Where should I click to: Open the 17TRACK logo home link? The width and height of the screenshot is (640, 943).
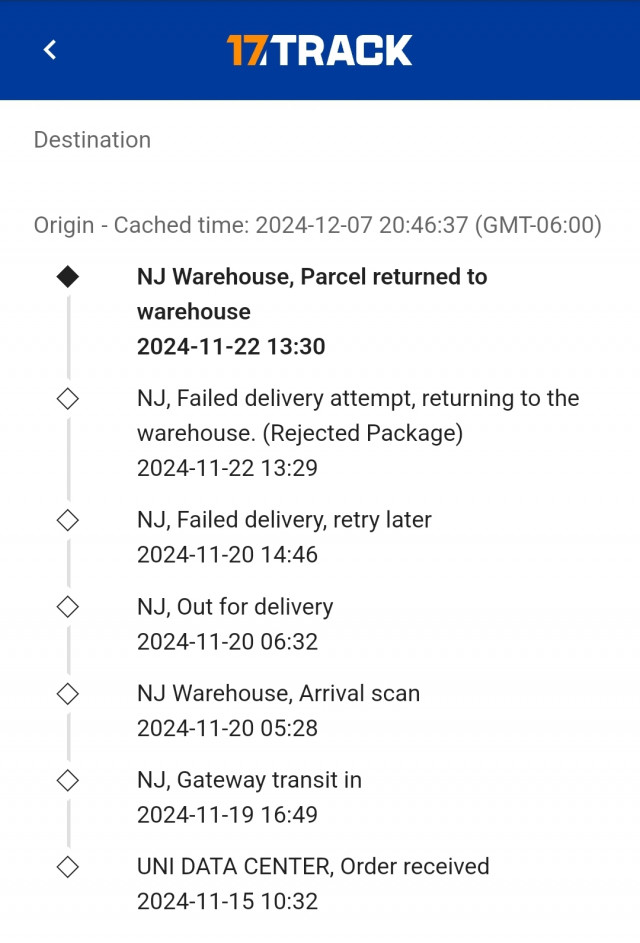pyautogui.click(x=319, y=50)
